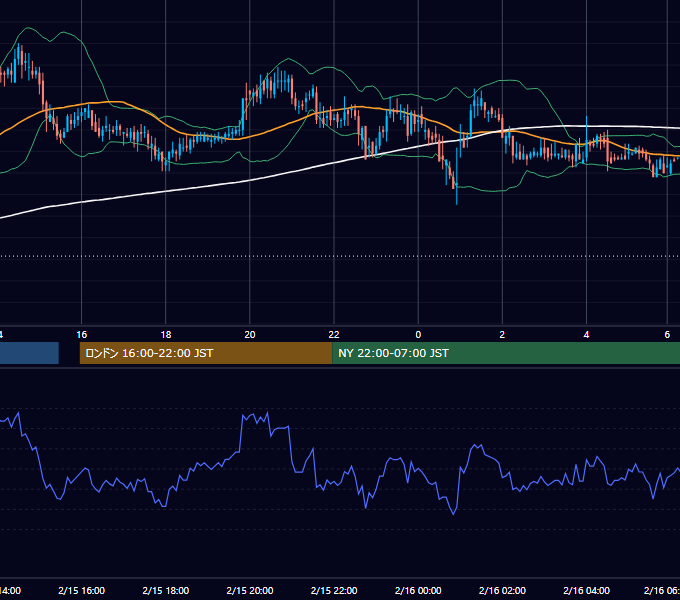Click the 0 hour axis label
Image resolution: width=680 pixels, height=600 pixels.
(x=418, y=335)
